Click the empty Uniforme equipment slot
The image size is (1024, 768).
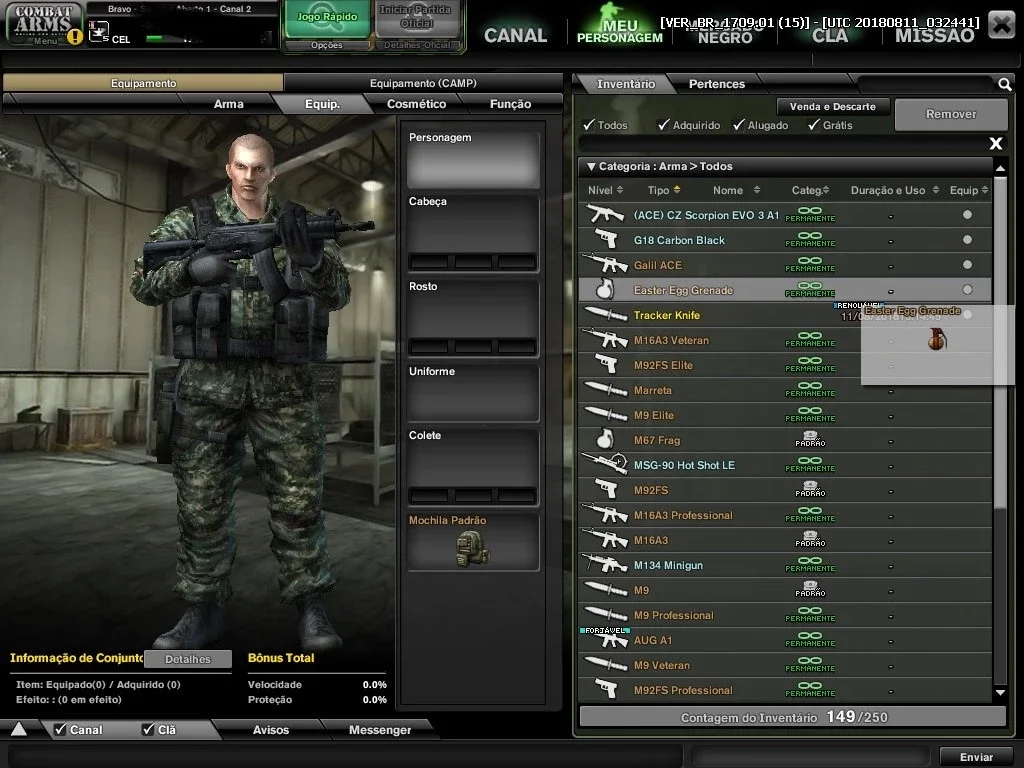pyautogui.click(x=473, y=392)
